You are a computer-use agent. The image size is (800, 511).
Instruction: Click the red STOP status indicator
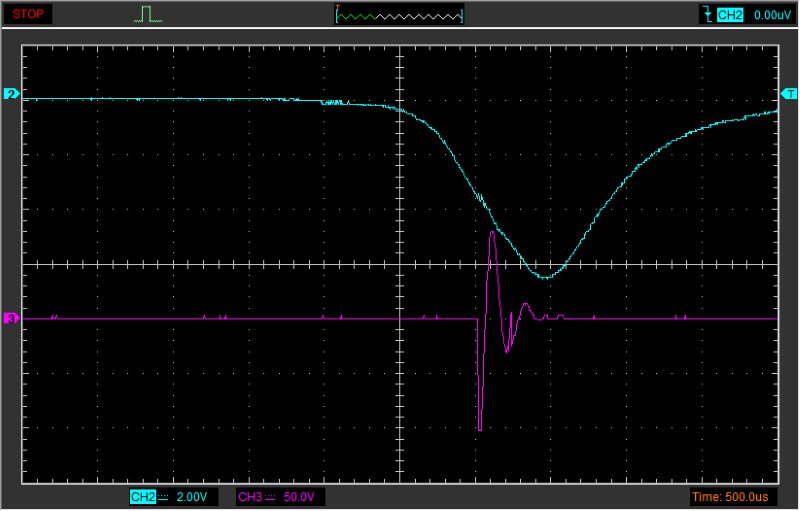pyautogui.click(x=28, y=14)
